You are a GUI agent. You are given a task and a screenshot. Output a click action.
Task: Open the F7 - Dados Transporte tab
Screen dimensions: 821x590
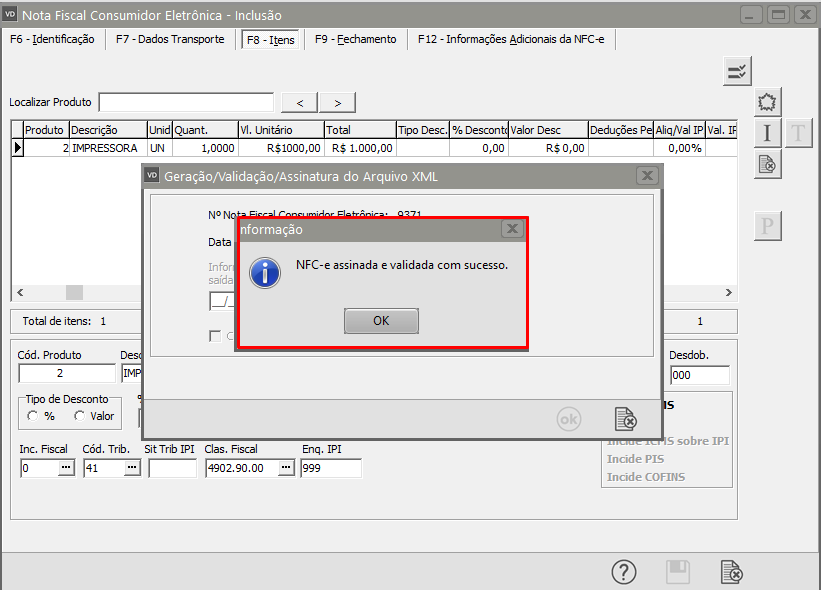(x=170, y=39)
